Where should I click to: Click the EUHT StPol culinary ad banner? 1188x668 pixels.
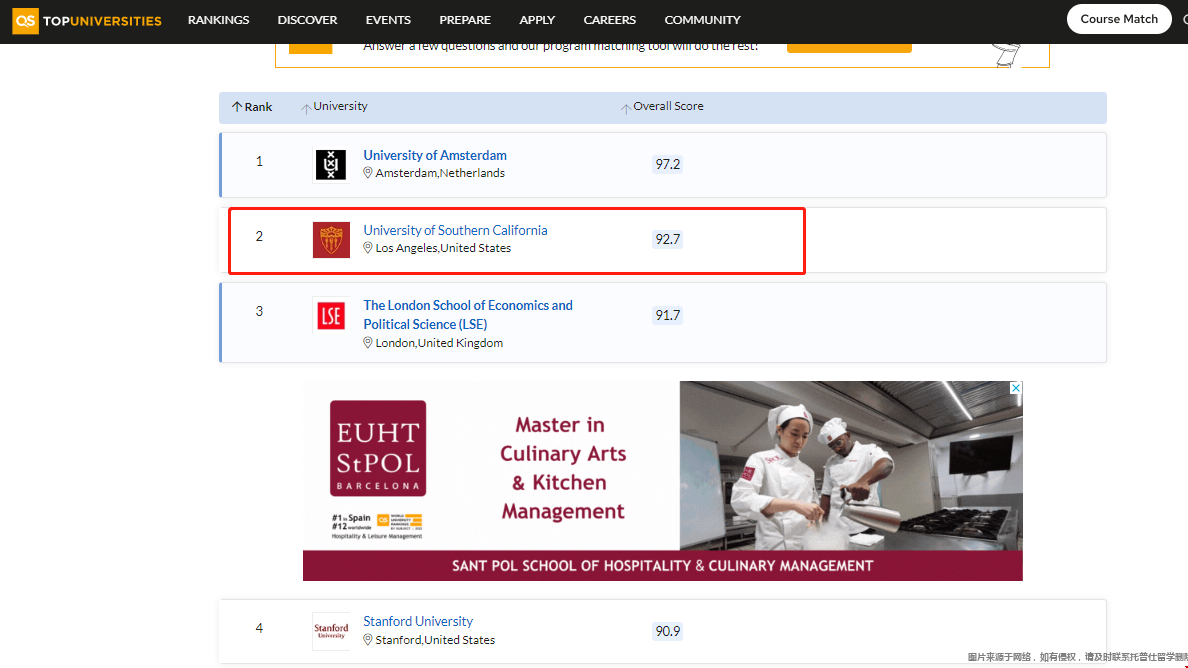pos(662,480)
